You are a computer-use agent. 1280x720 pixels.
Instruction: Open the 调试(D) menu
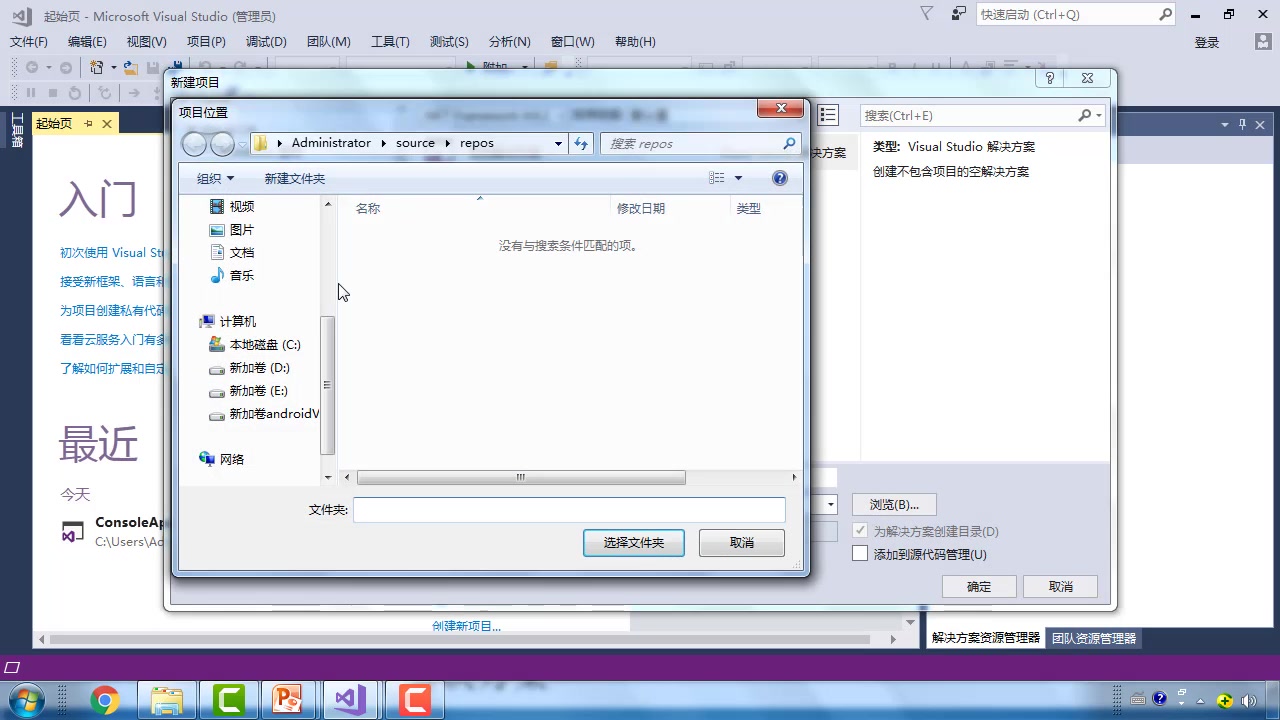pos(266,41)
